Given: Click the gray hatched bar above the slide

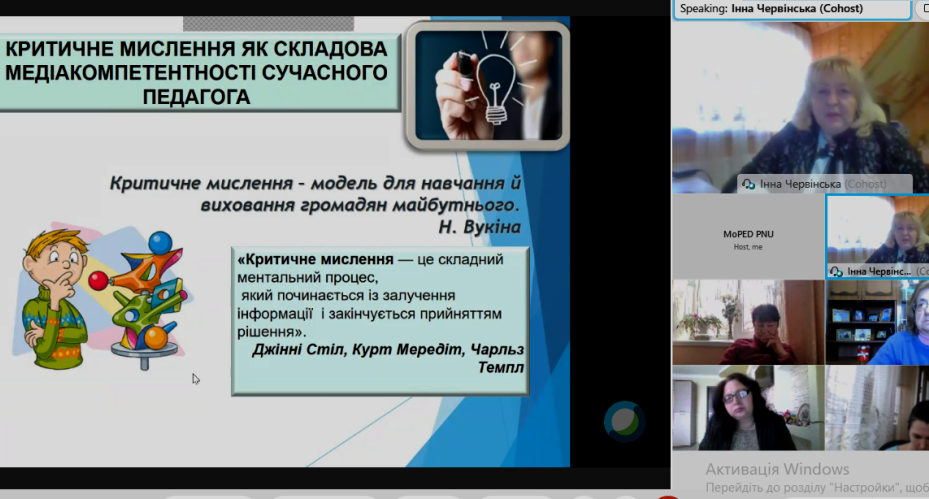Looking at the screenshot, I should tap(282, 24).
